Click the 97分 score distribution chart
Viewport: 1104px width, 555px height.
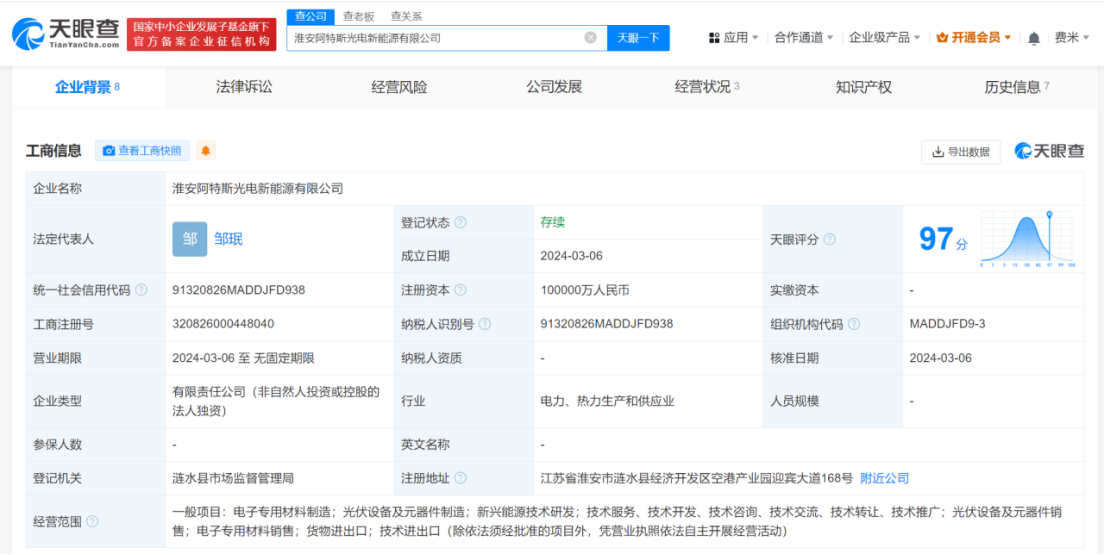click(x=1027, y=240)
